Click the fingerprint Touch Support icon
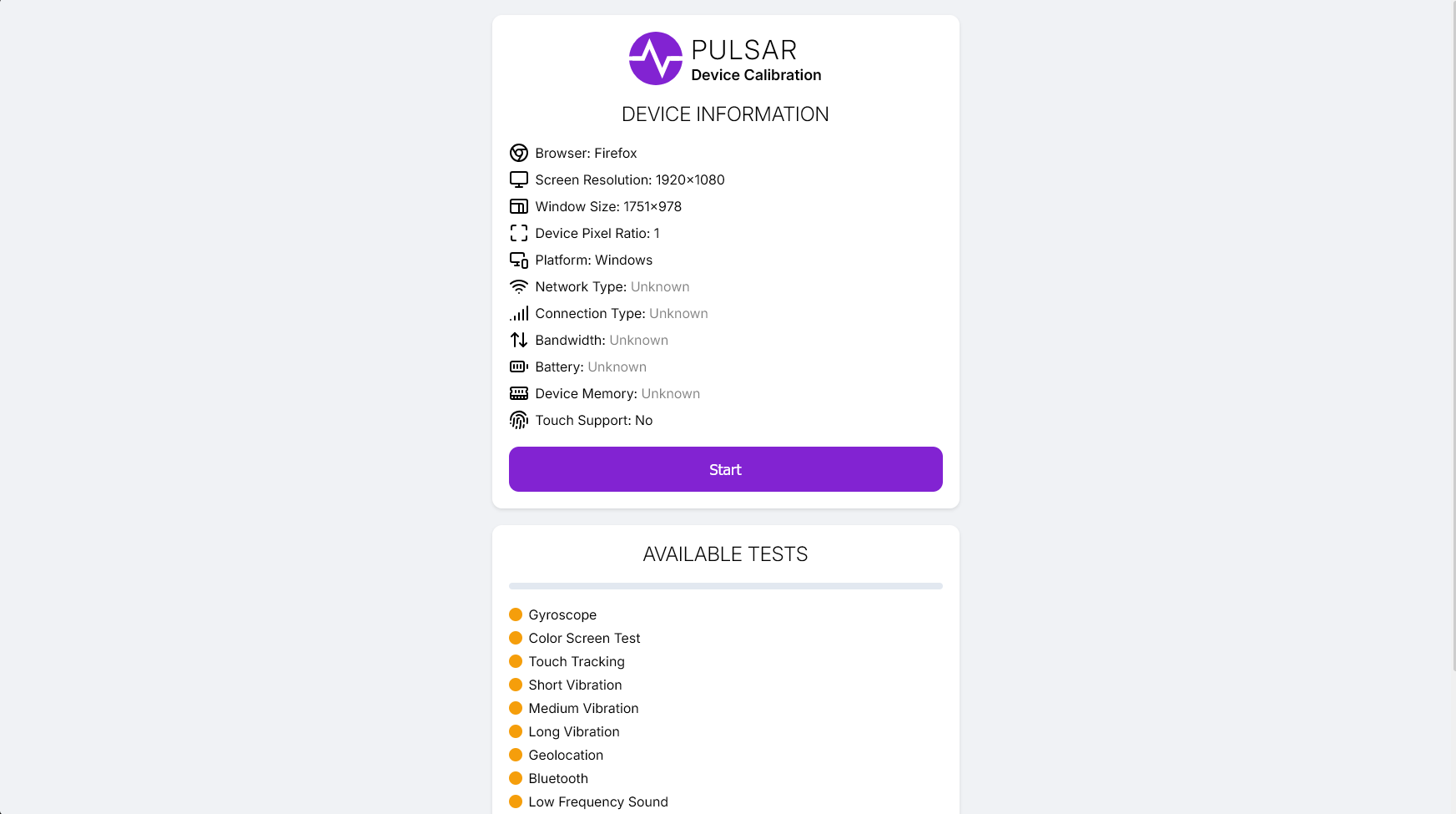1456x814 pixels. click(x=519, y=420)
